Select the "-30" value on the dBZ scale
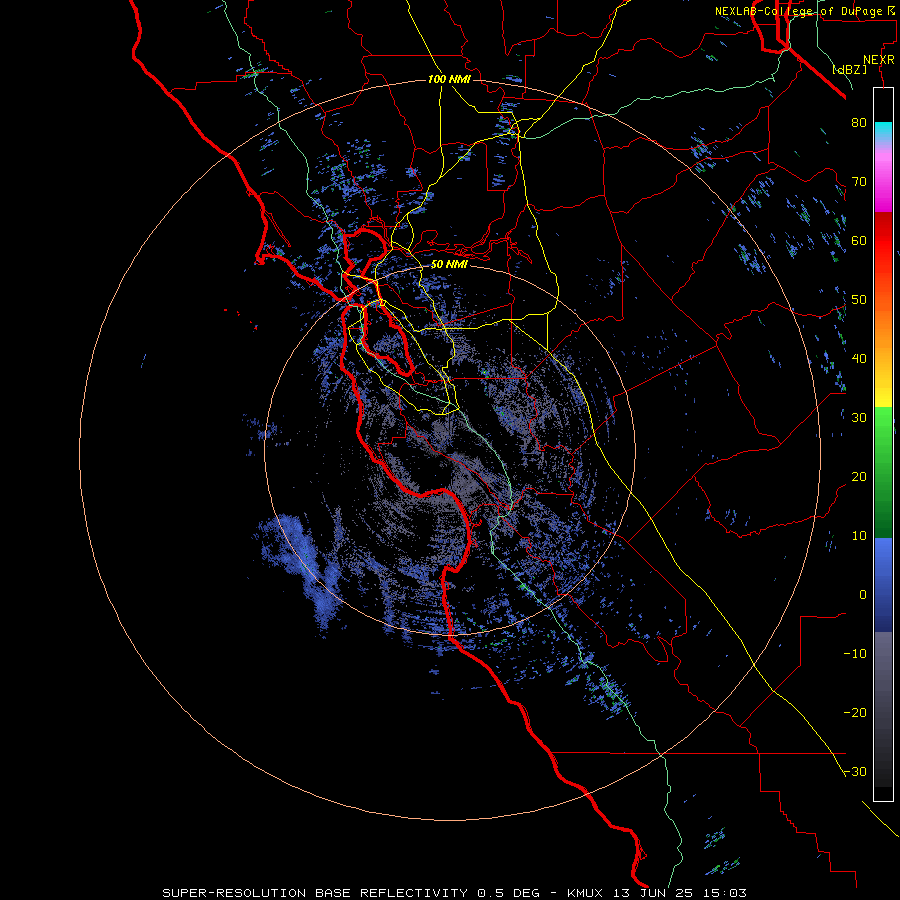This screenshot has width=900, height=900. (855, 772)
